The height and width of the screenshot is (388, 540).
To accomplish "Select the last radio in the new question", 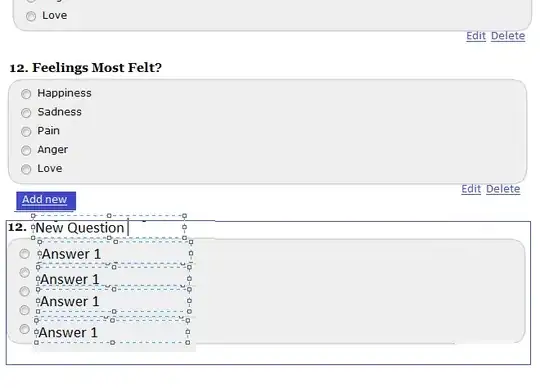I will coord(24,329).
